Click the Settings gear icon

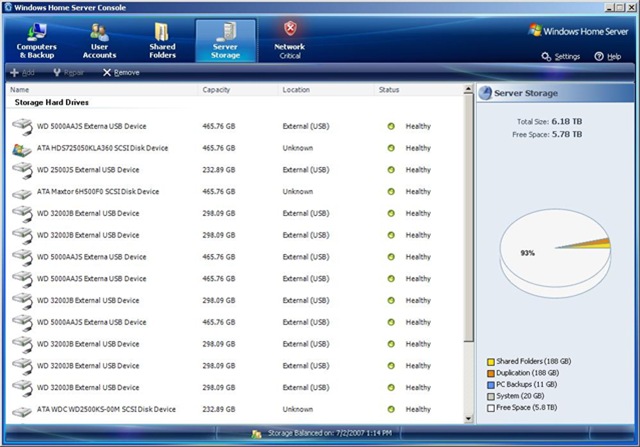(x=546, y=57)
